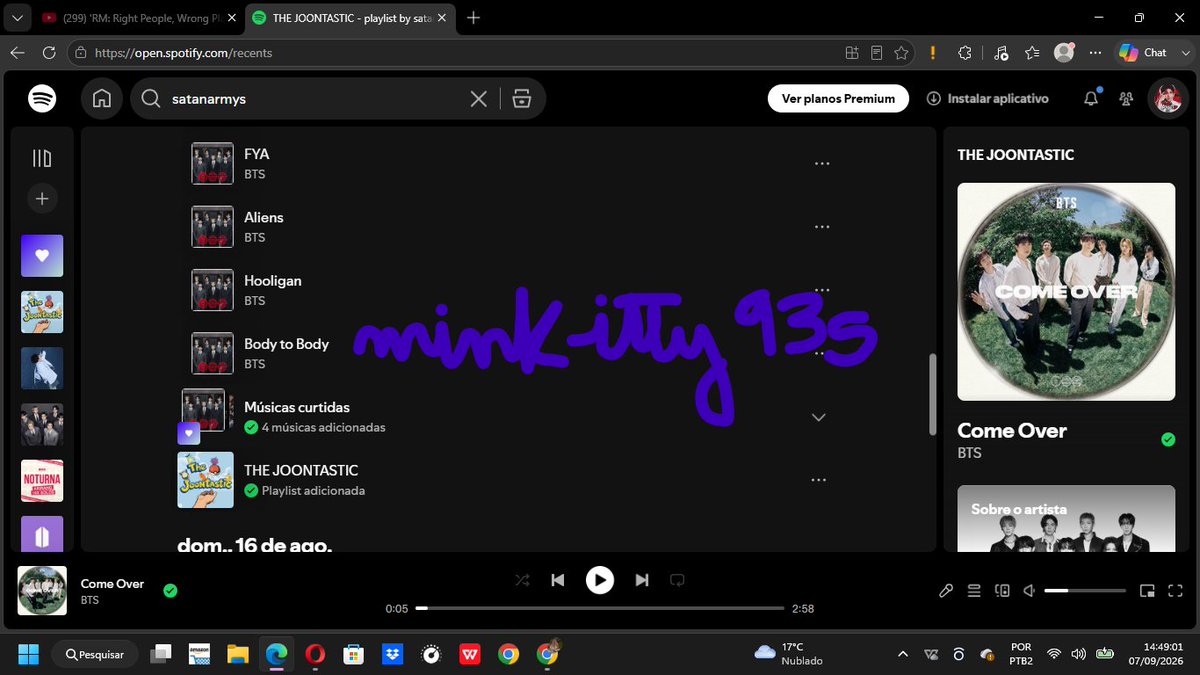This screenshot has height=675, width=1200.
Task: Click the Come Over cover in player bar
Action: [x=42, y=591]
